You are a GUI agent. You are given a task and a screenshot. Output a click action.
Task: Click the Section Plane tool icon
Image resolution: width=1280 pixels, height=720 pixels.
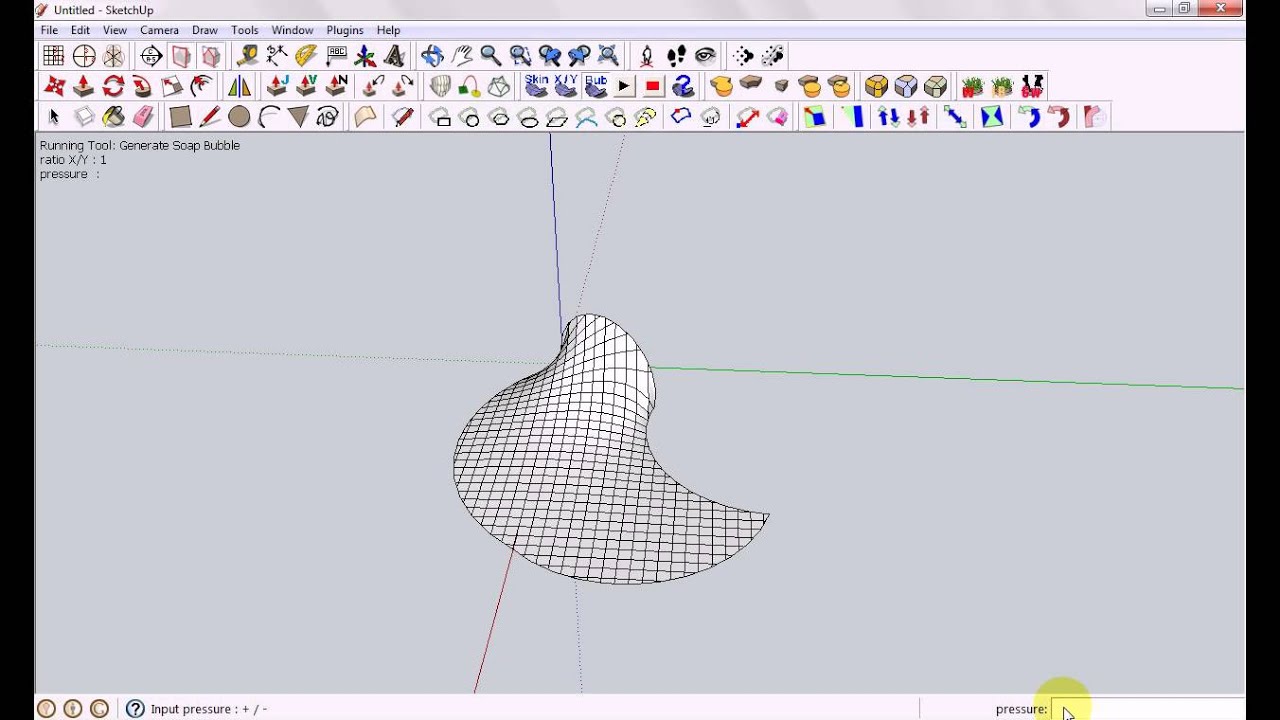pyautogui.click(x=151, y=56)
